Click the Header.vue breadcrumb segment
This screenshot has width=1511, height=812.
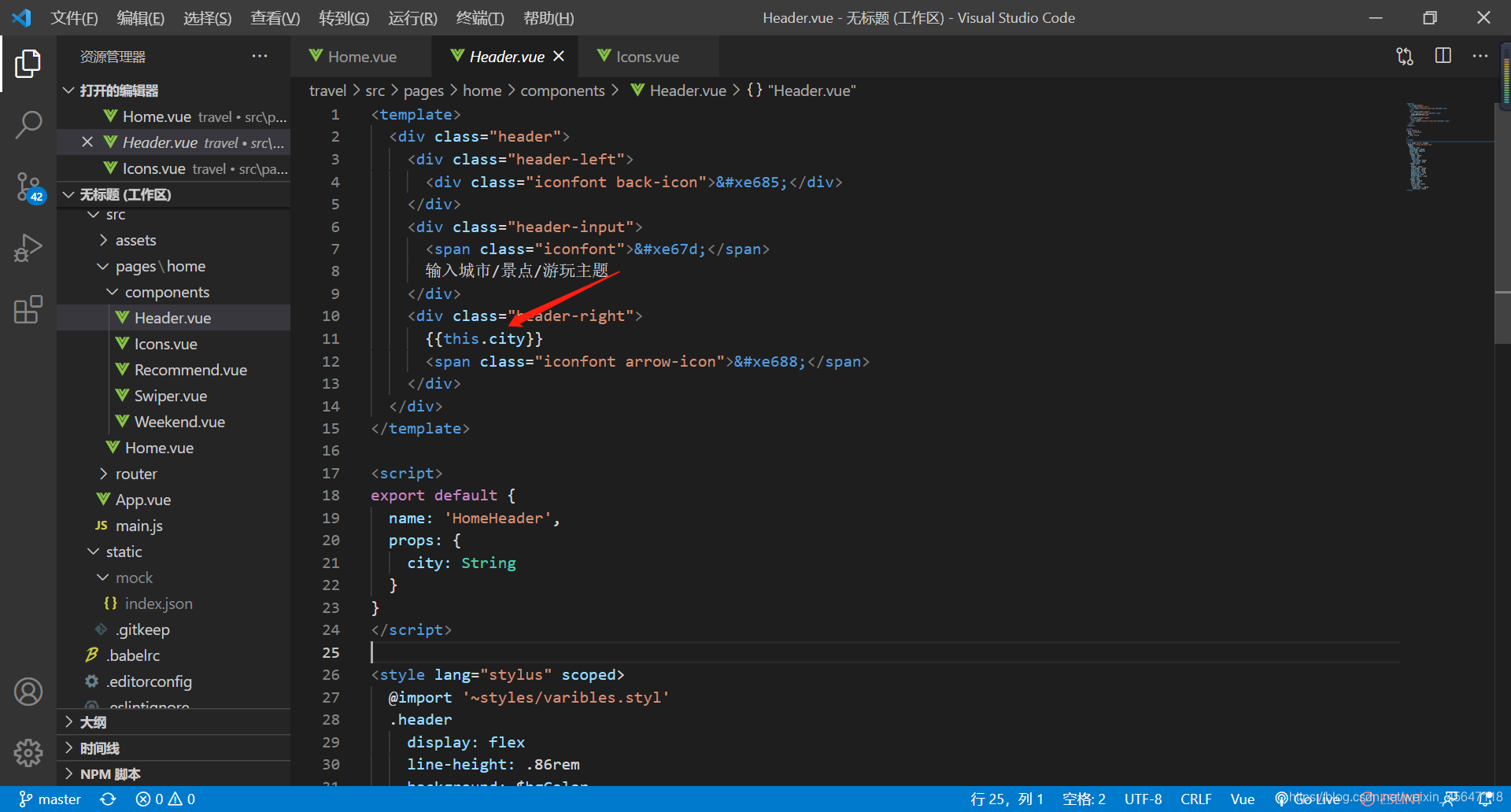click(x=678, y=90)
